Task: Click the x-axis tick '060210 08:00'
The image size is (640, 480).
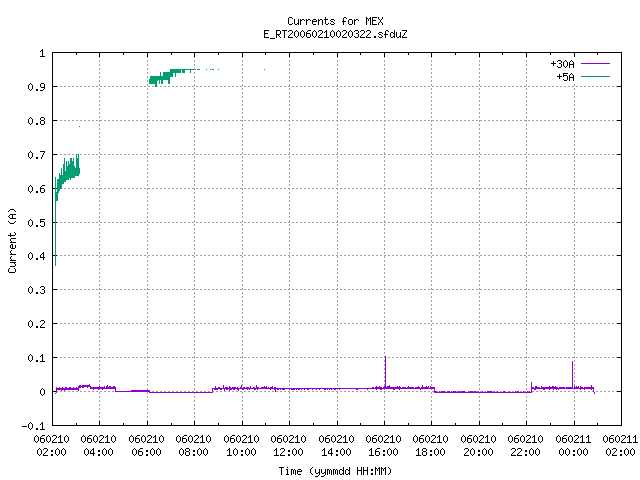Action: click(193, 446)
